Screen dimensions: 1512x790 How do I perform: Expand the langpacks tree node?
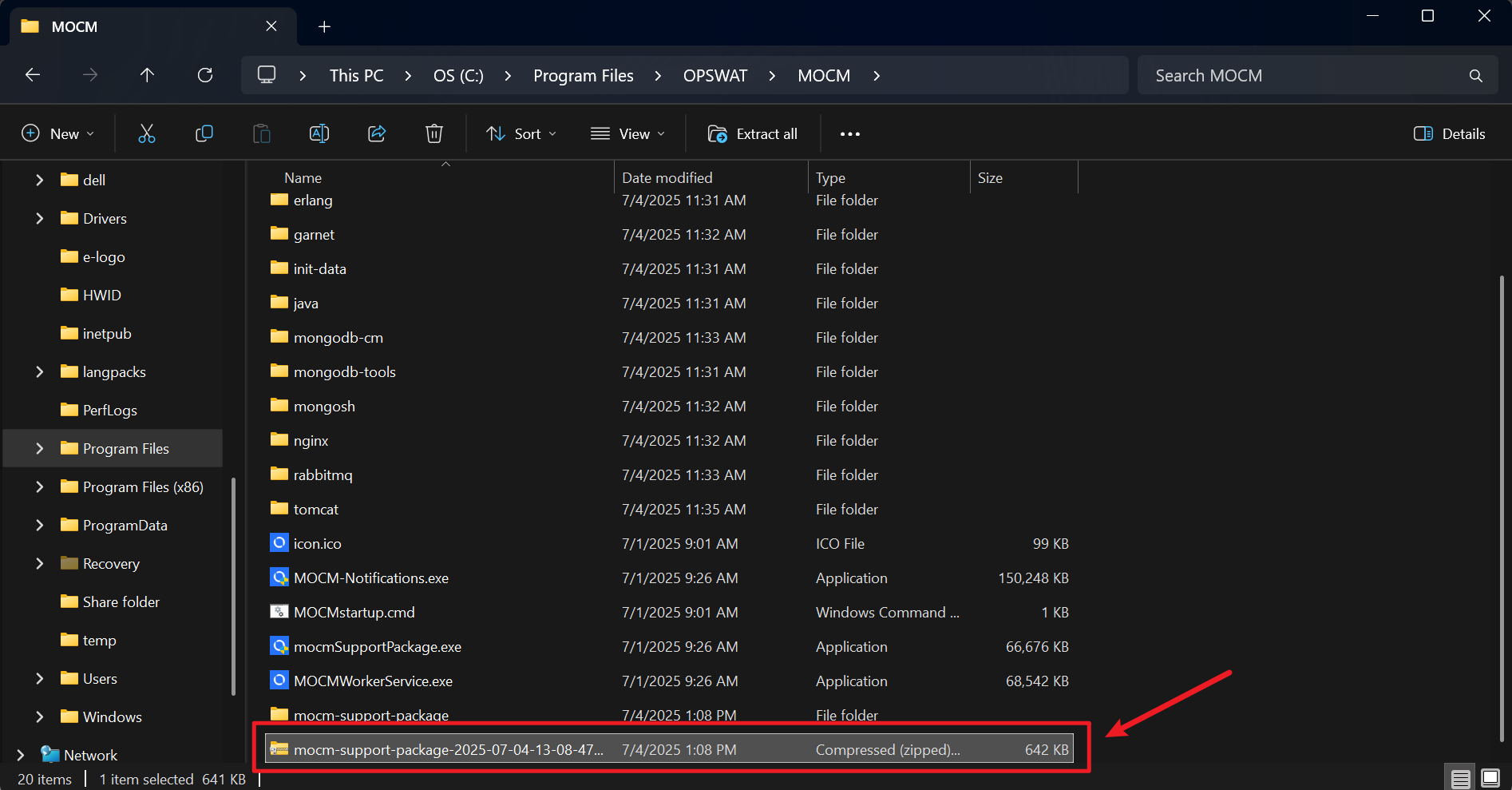(x=39, y=371)
